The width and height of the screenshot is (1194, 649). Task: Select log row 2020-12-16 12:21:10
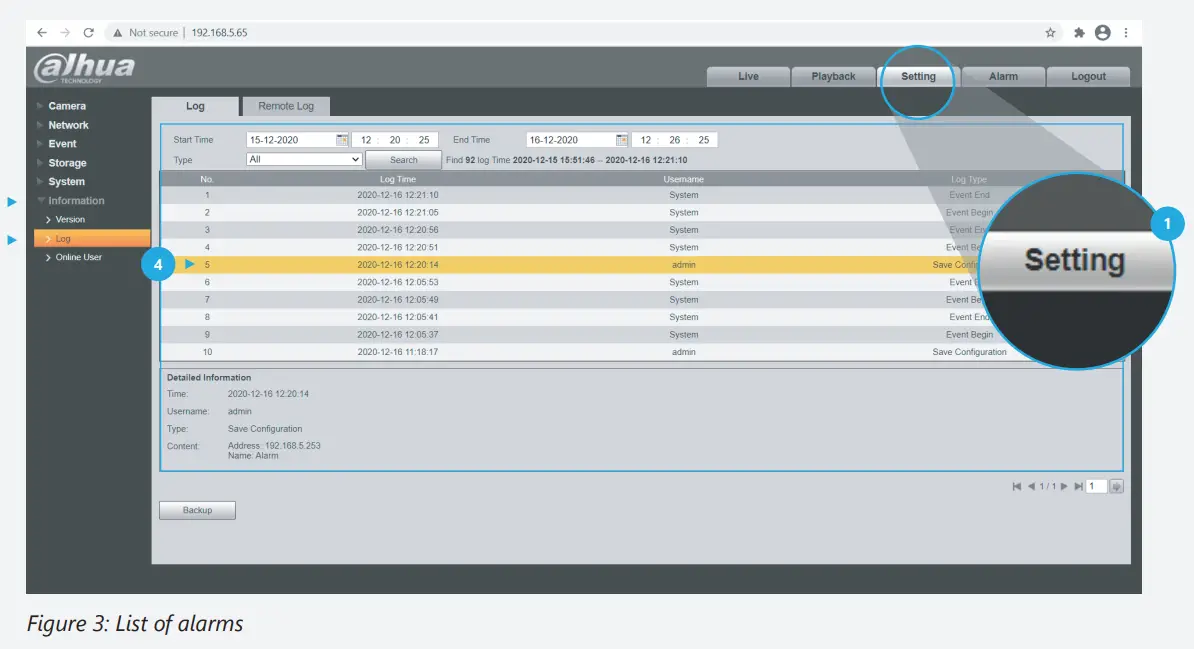coord(641,195)
